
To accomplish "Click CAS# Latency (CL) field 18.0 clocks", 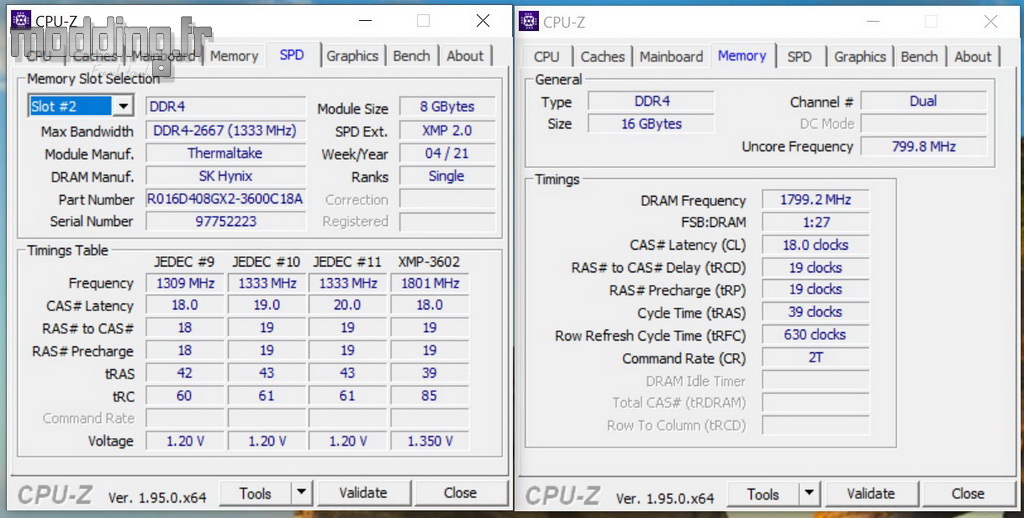I will (816, 246).
